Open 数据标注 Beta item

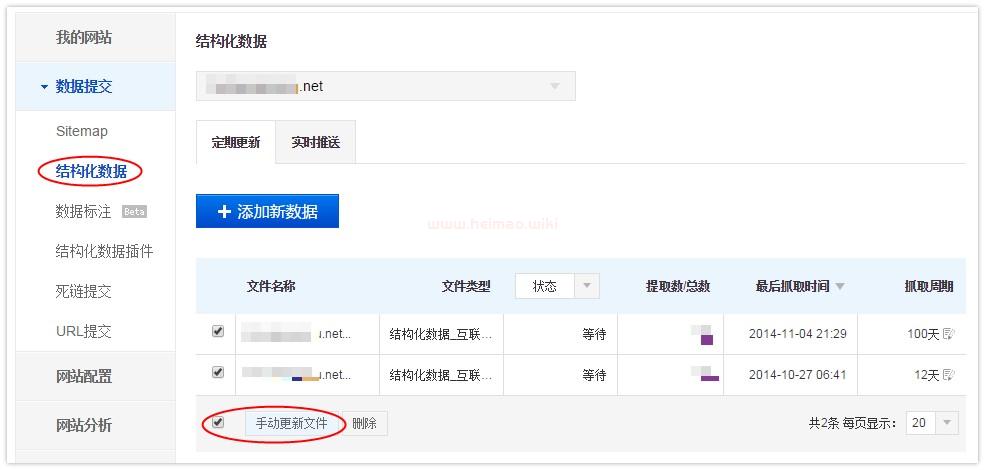click(x=101, y=211)
